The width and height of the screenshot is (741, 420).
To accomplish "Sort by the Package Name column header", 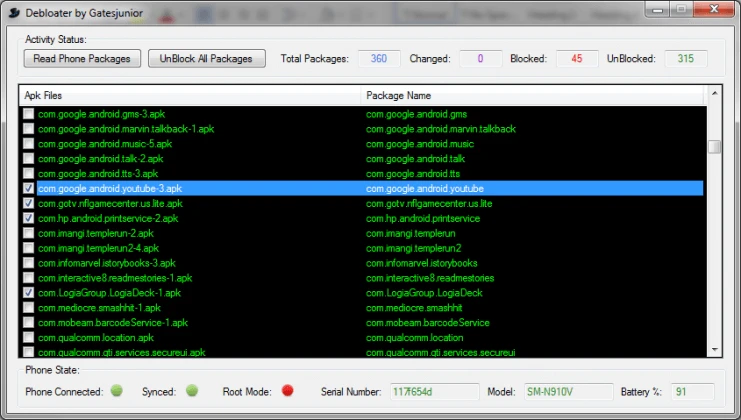I will pyautogui.click(x=530, y=95).
